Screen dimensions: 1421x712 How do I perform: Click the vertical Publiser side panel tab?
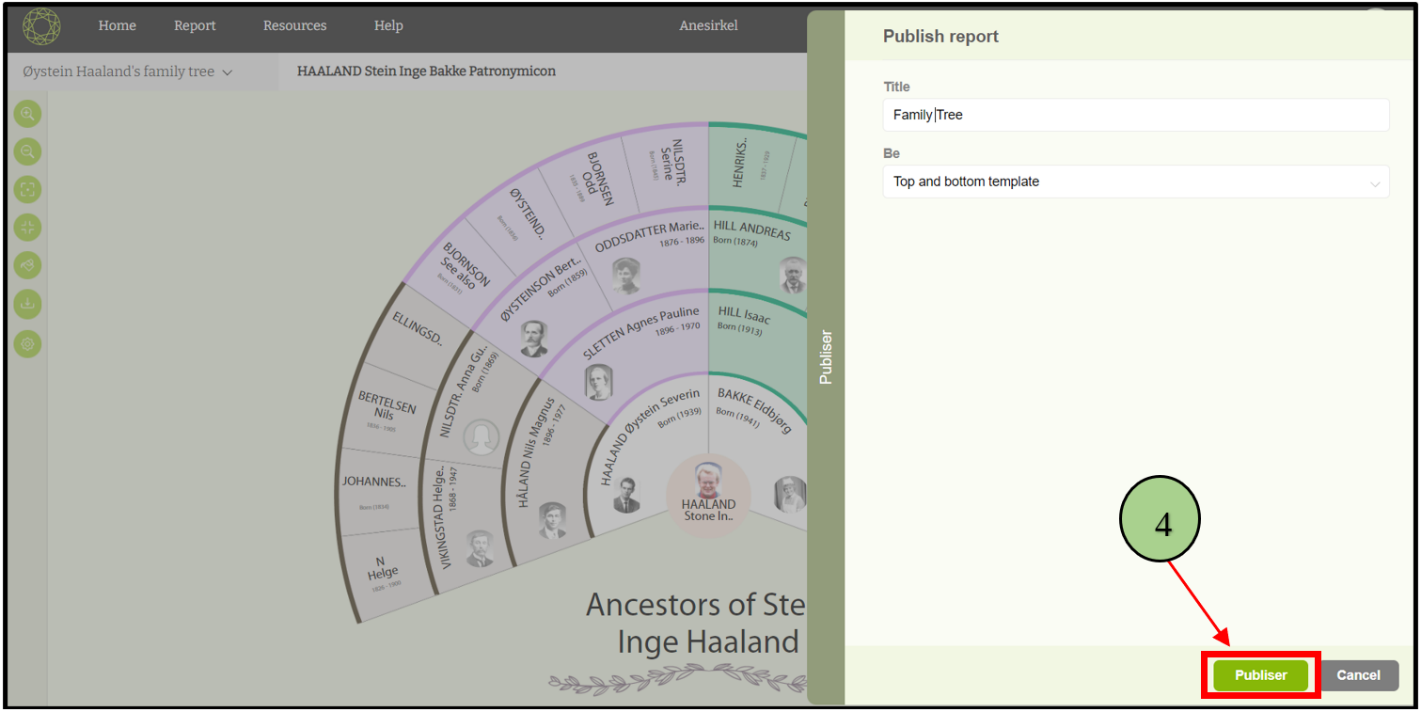(826, 357)
